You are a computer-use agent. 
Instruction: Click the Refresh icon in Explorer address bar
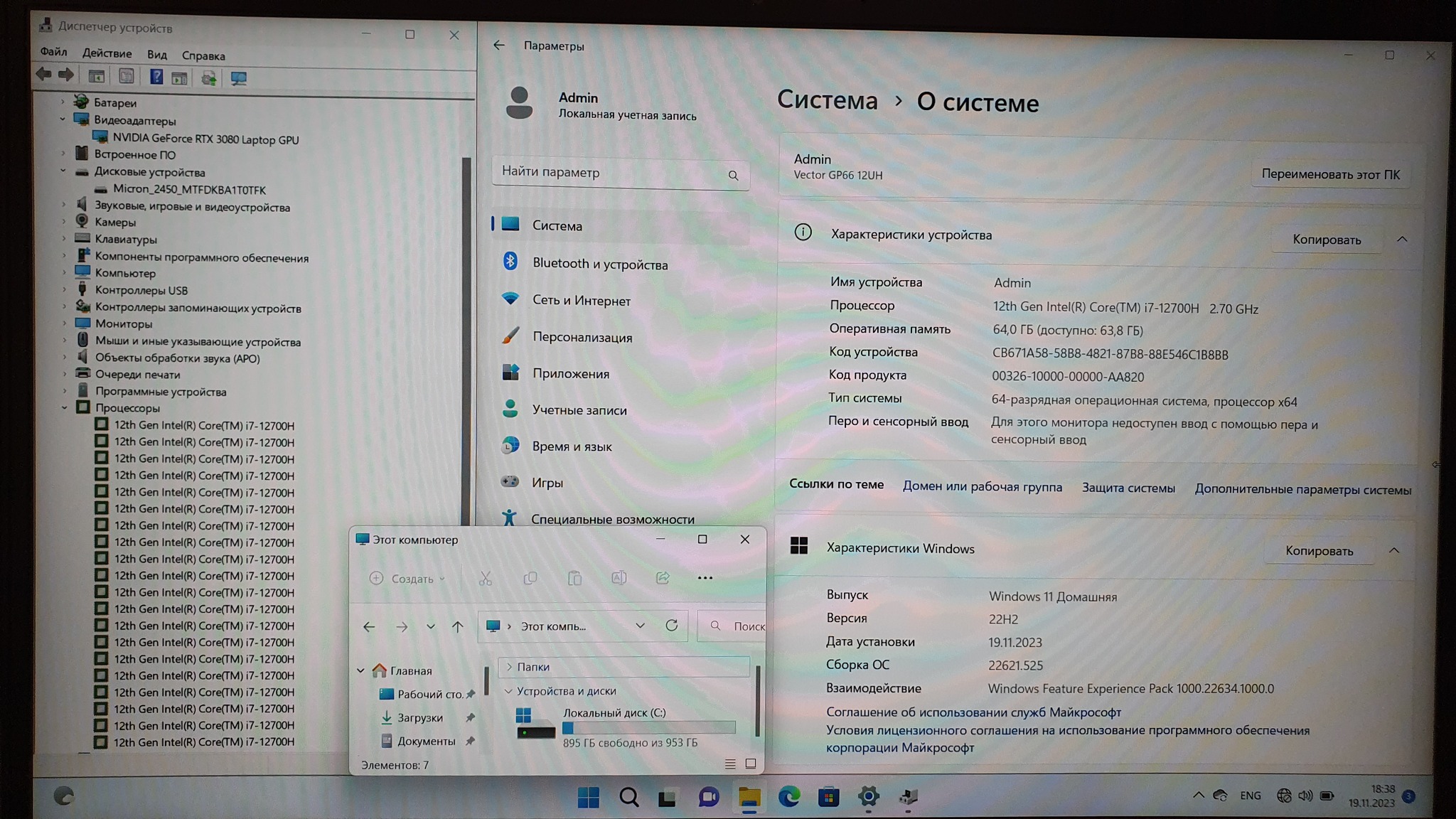tap(671, 626)
